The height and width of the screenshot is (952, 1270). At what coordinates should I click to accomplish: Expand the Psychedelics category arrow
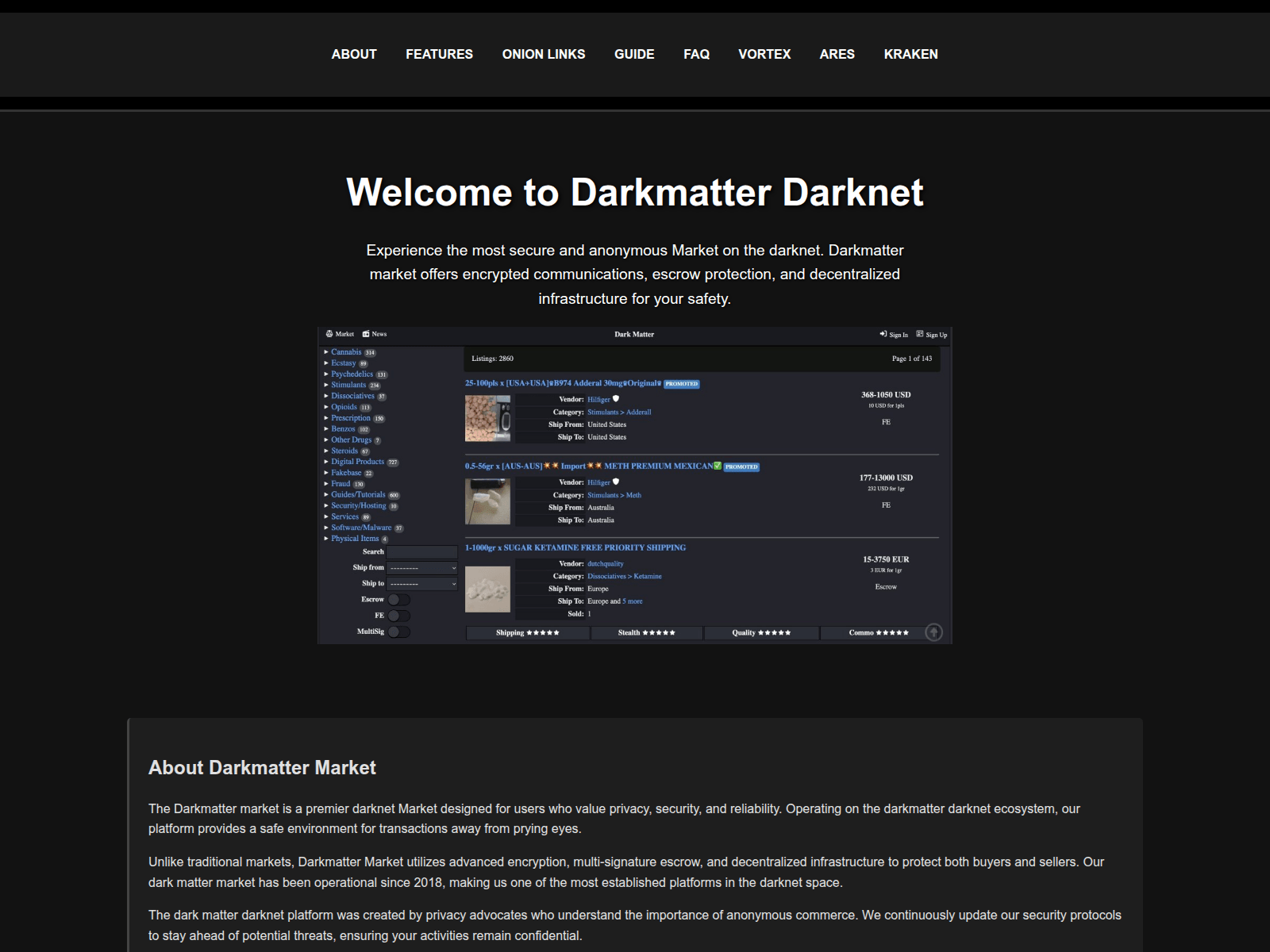click(326, 374)
